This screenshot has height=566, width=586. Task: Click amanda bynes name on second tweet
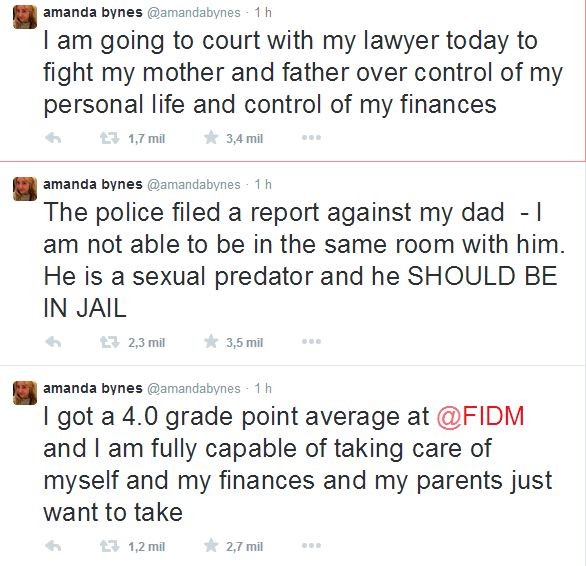tap(93, 184)
